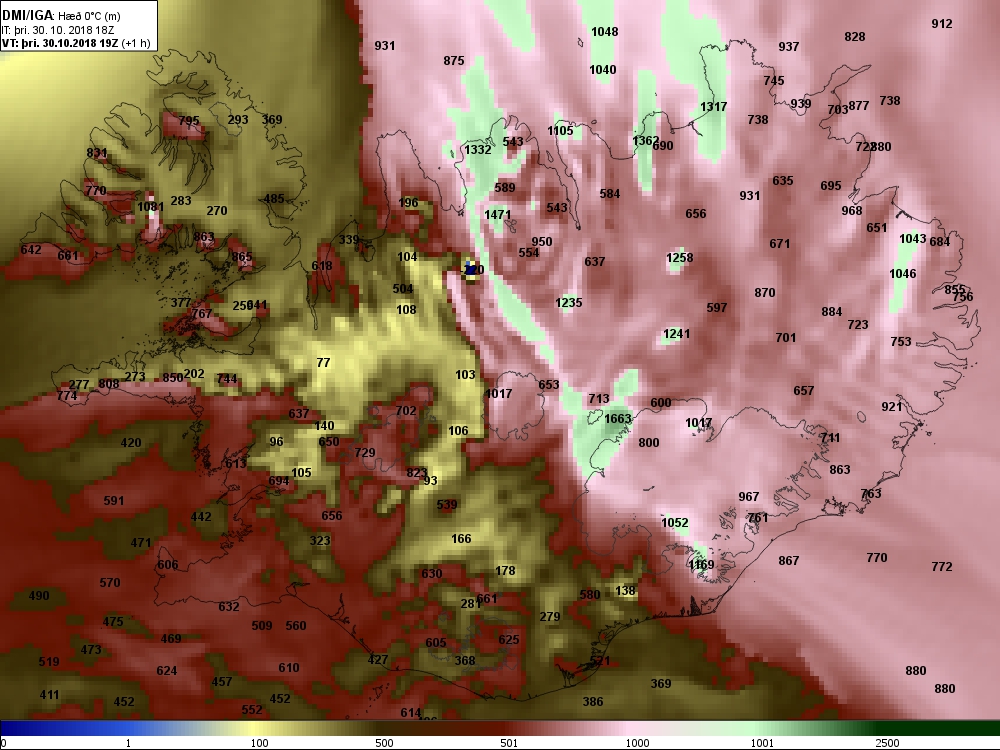Viewport: 1000px width, 750px height.
Task: Click the map value 1043
Action: [x=913, y=238]
